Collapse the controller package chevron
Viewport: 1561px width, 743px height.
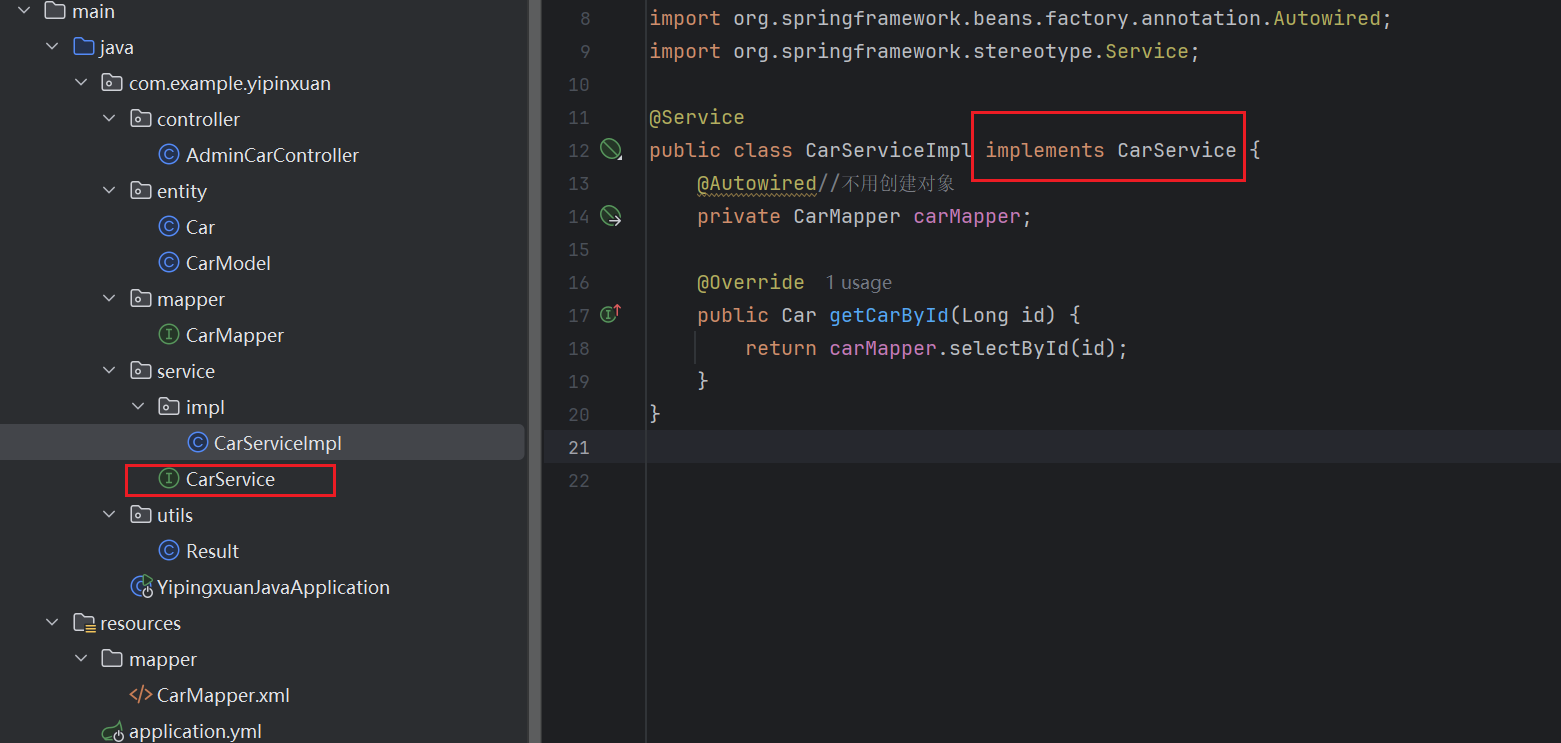click(109, 119)
